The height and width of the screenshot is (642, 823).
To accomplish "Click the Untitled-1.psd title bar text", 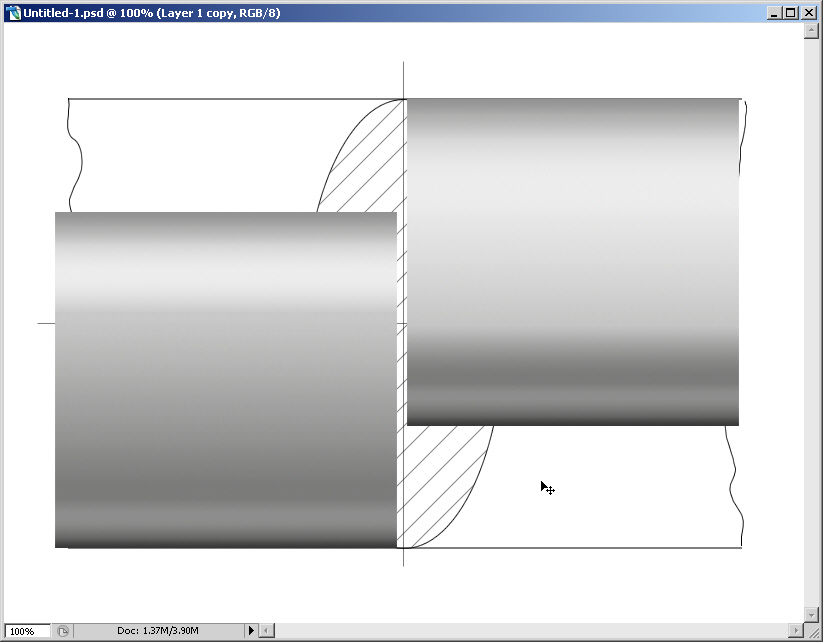I will point(152,13).
